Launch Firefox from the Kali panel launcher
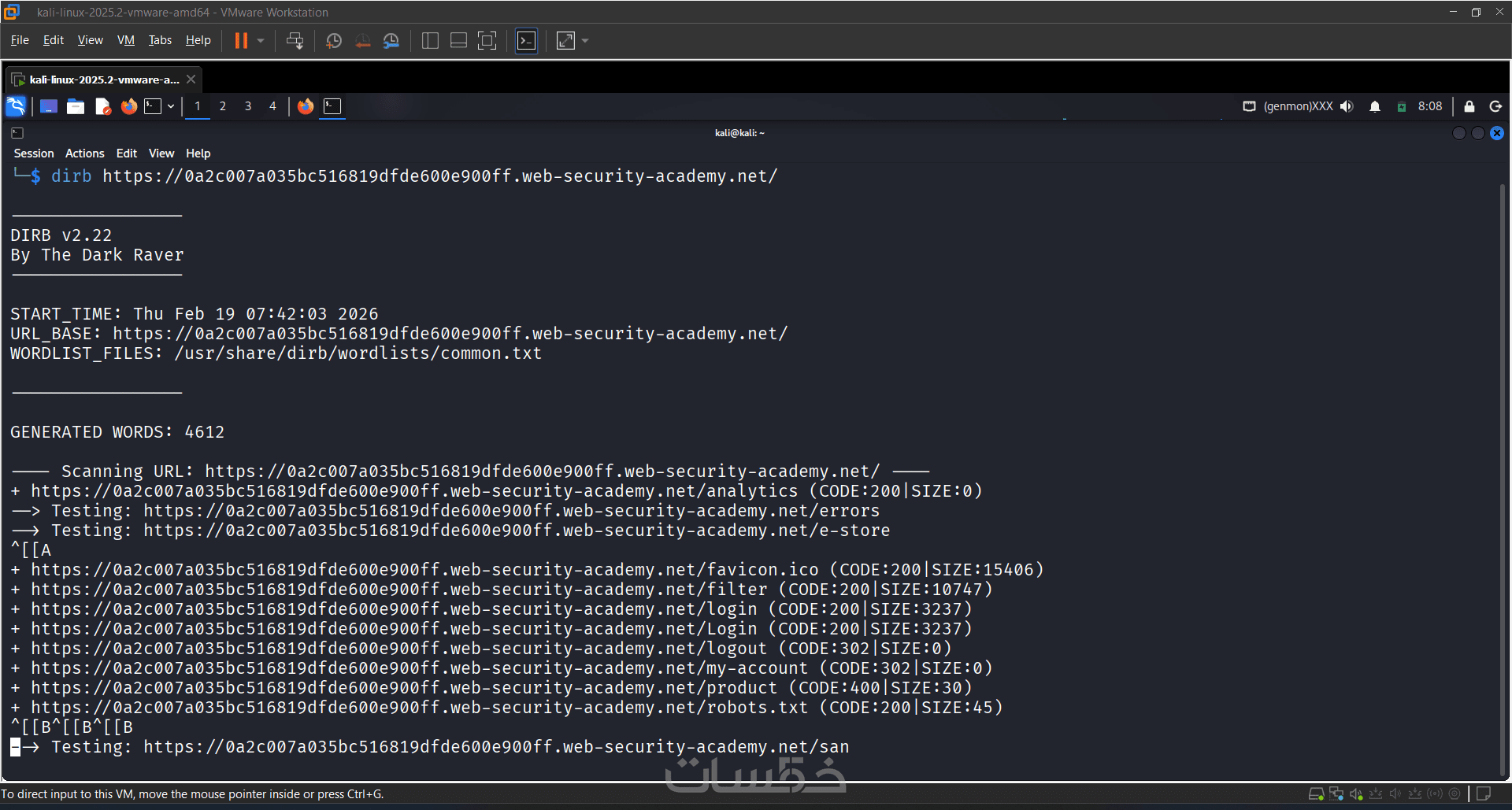This screenshot has width=1512, height=810. pos(129,106)
